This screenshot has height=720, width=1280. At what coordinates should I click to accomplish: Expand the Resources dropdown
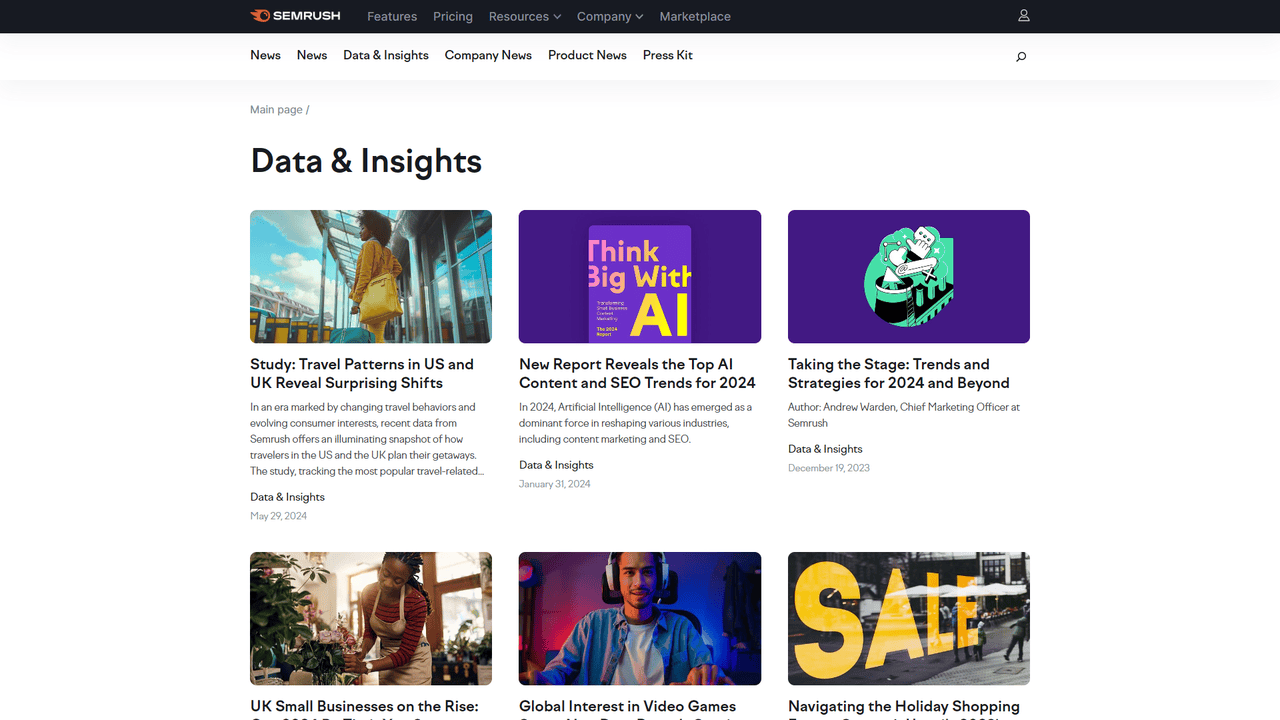coord(524,17)
